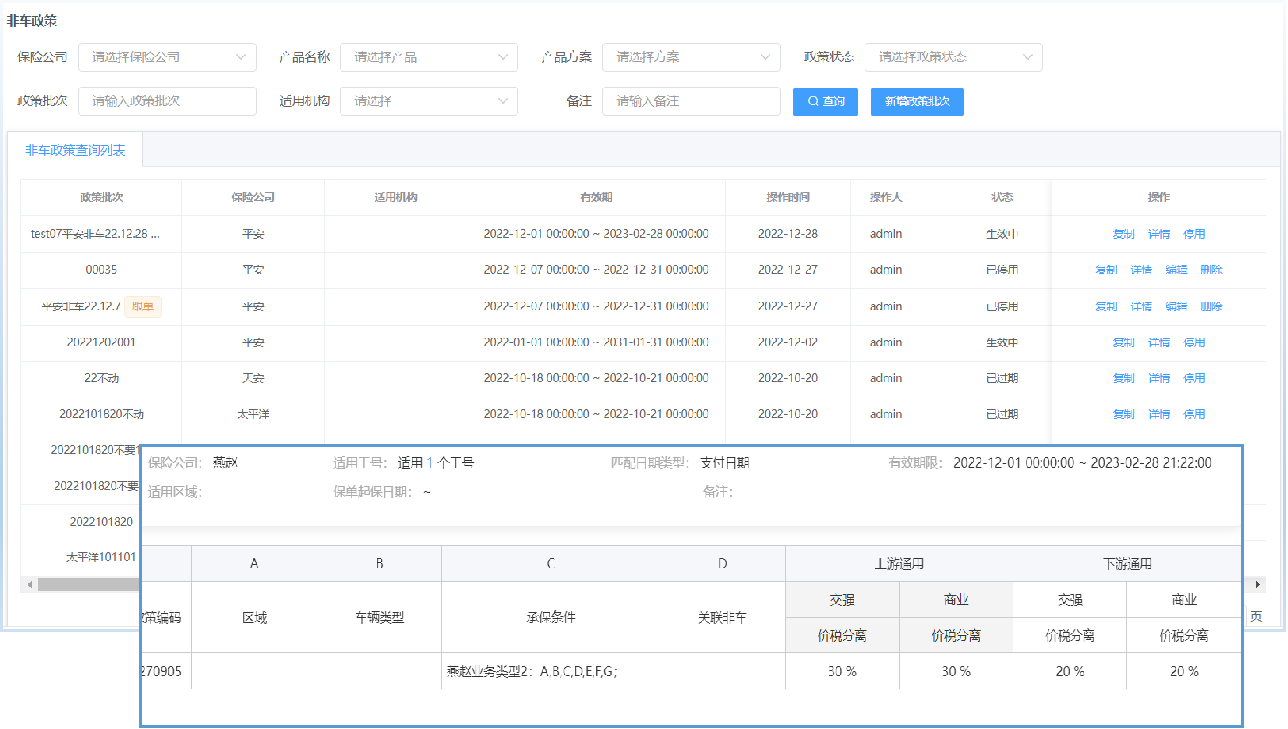This screenshot has width=1288, height=729.
Task: Click the 有效期 column header
Action: [596, 197]
